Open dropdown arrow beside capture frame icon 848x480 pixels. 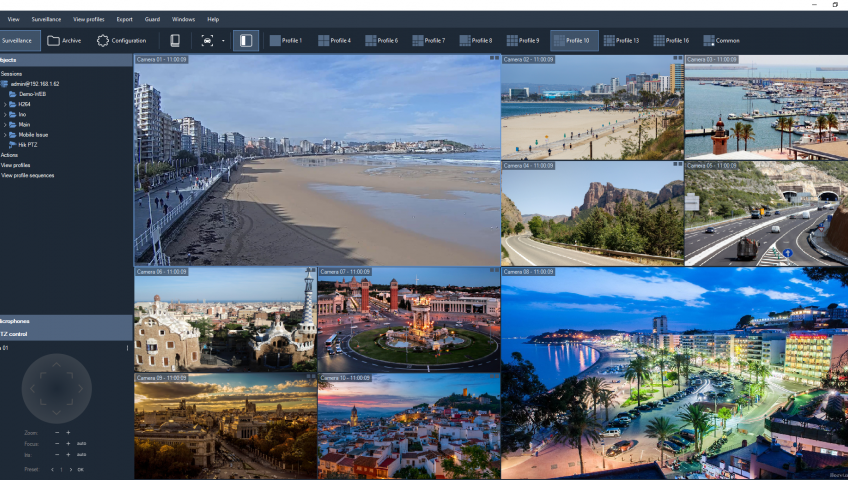[x=222, y=41]
